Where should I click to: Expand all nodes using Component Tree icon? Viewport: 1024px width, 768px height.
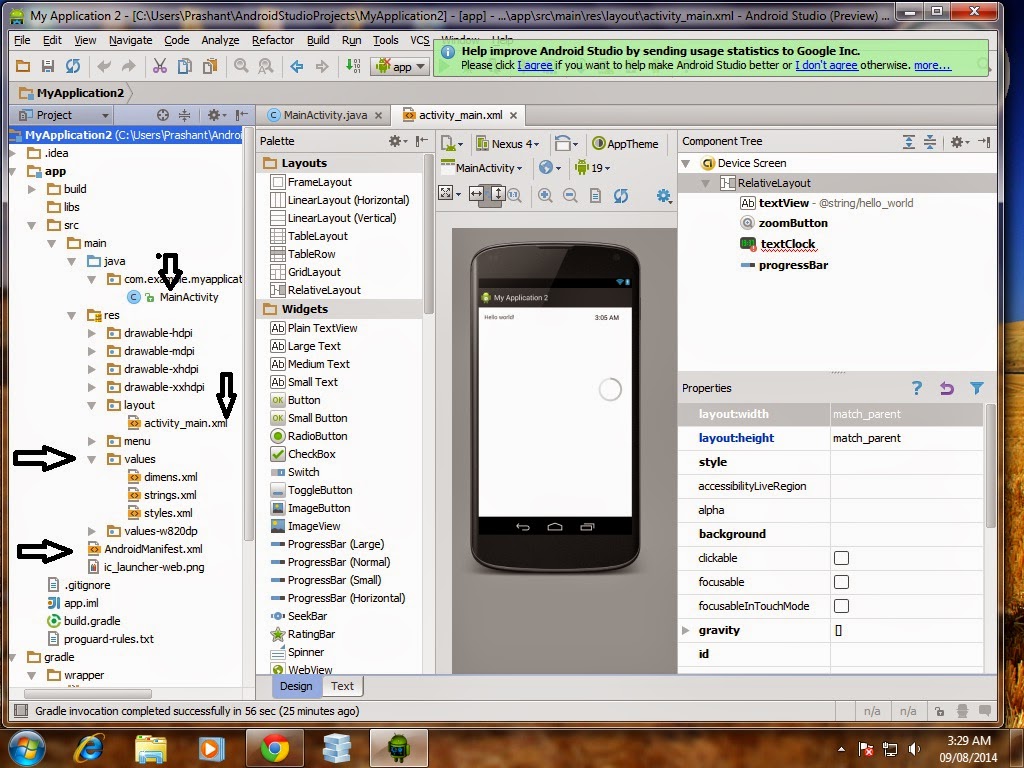(910, 142)
